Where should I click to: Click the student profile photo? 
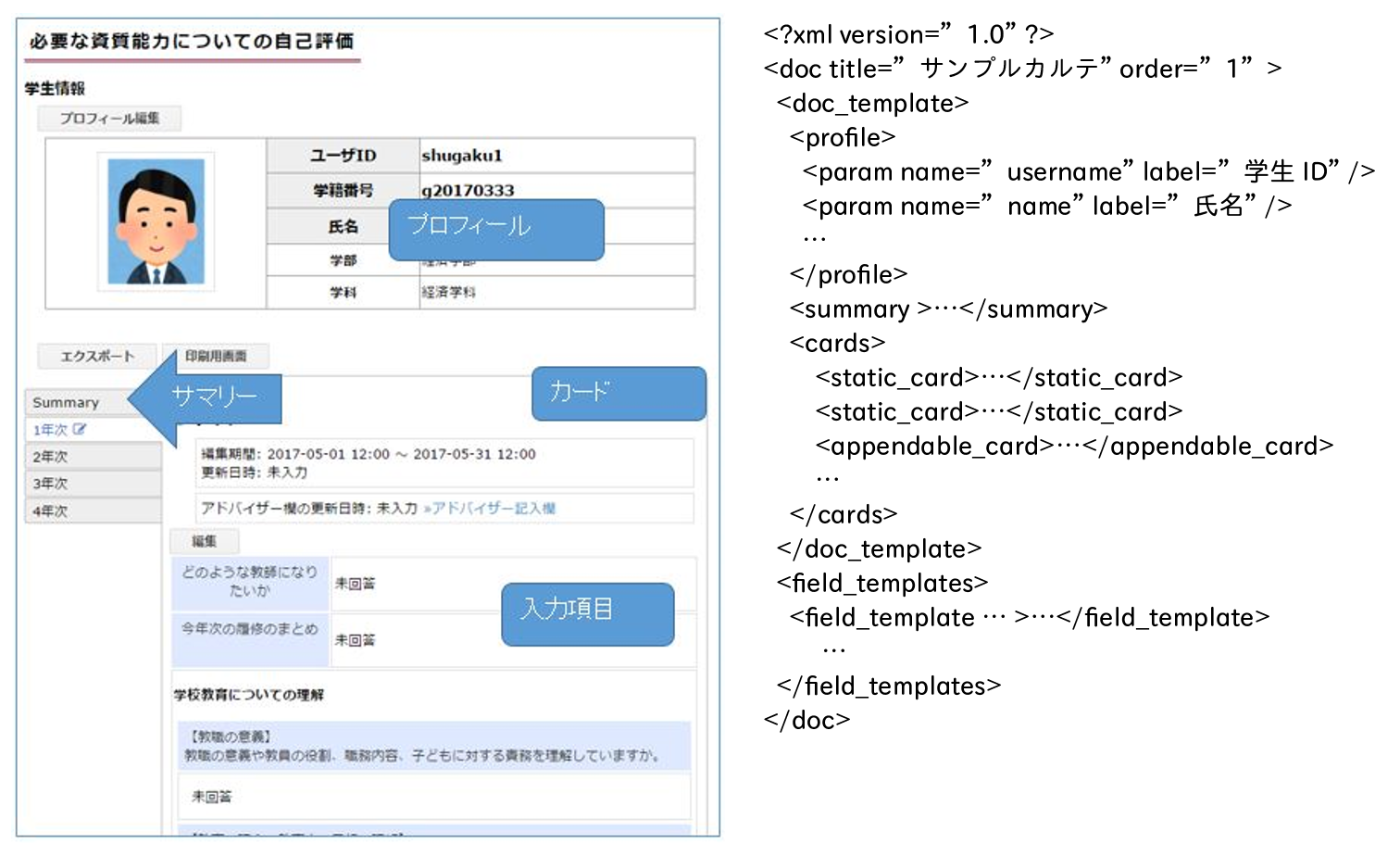pos(156,220)
